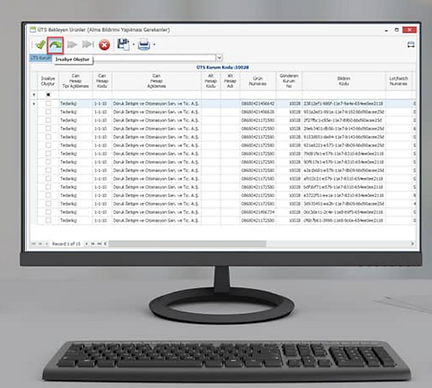Click the window icon beside the ÜTS title

tap(33, 30)
